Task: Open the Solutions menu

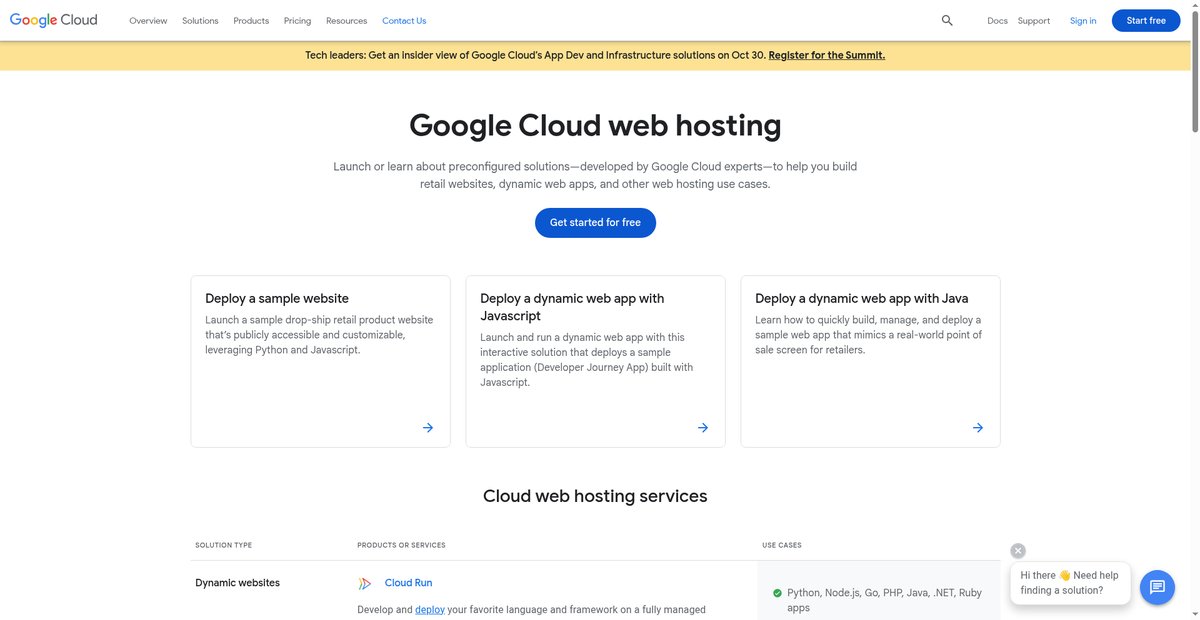Action: click(x=200, y=21)
